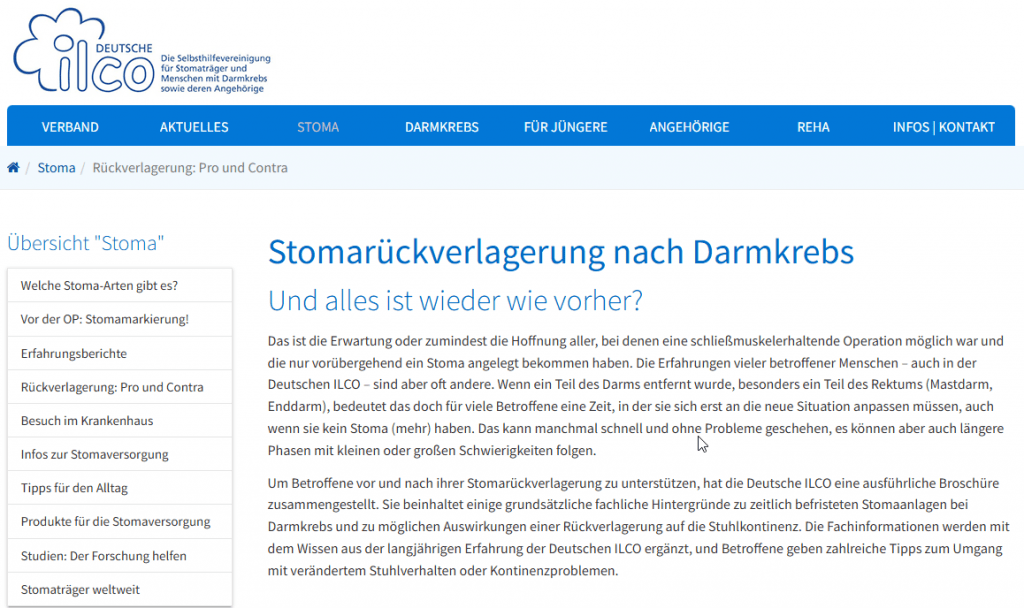The width and height of the screenshot is (1024, 608).
Task: Select 'Produkte für die Stomaversorgung' in sidebar
Action: click(x=115, y=522)
